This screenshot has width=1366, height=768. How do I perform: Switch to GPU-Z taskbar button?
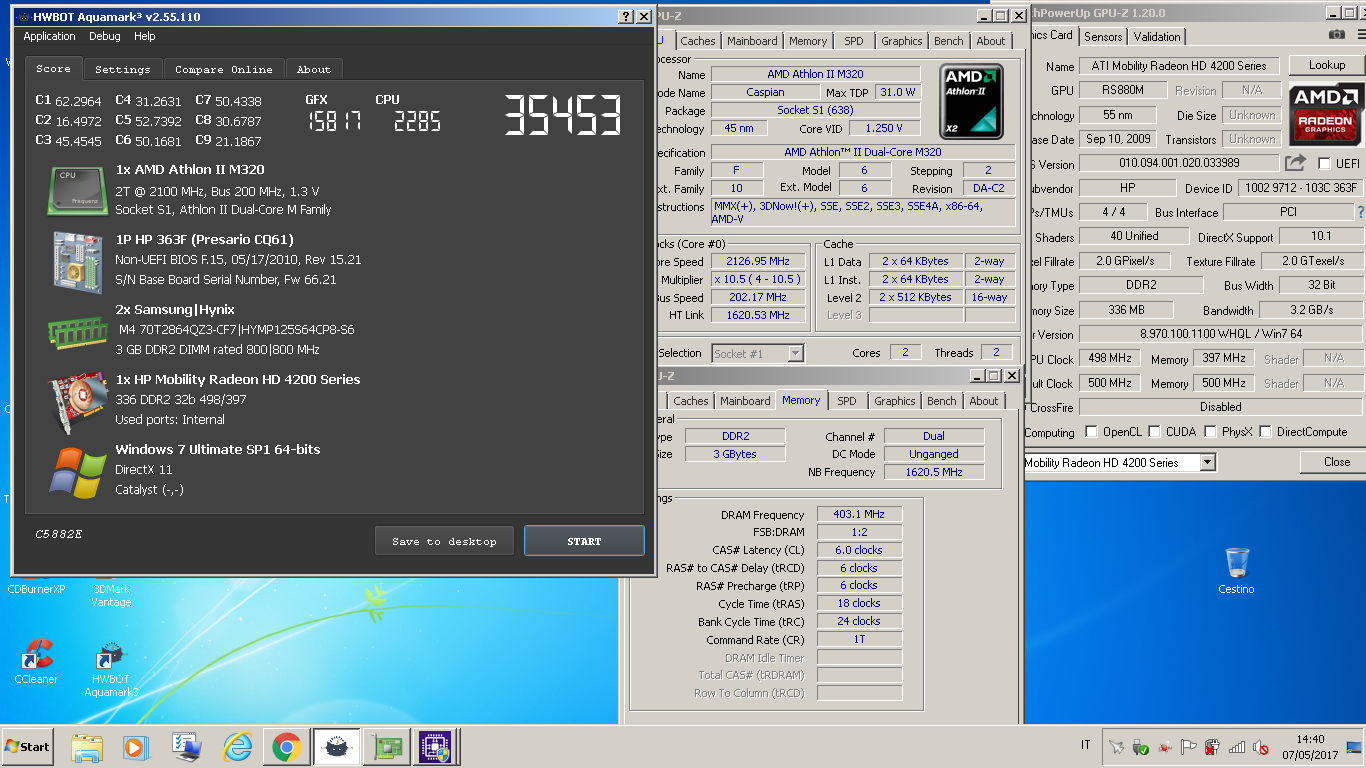386,747
